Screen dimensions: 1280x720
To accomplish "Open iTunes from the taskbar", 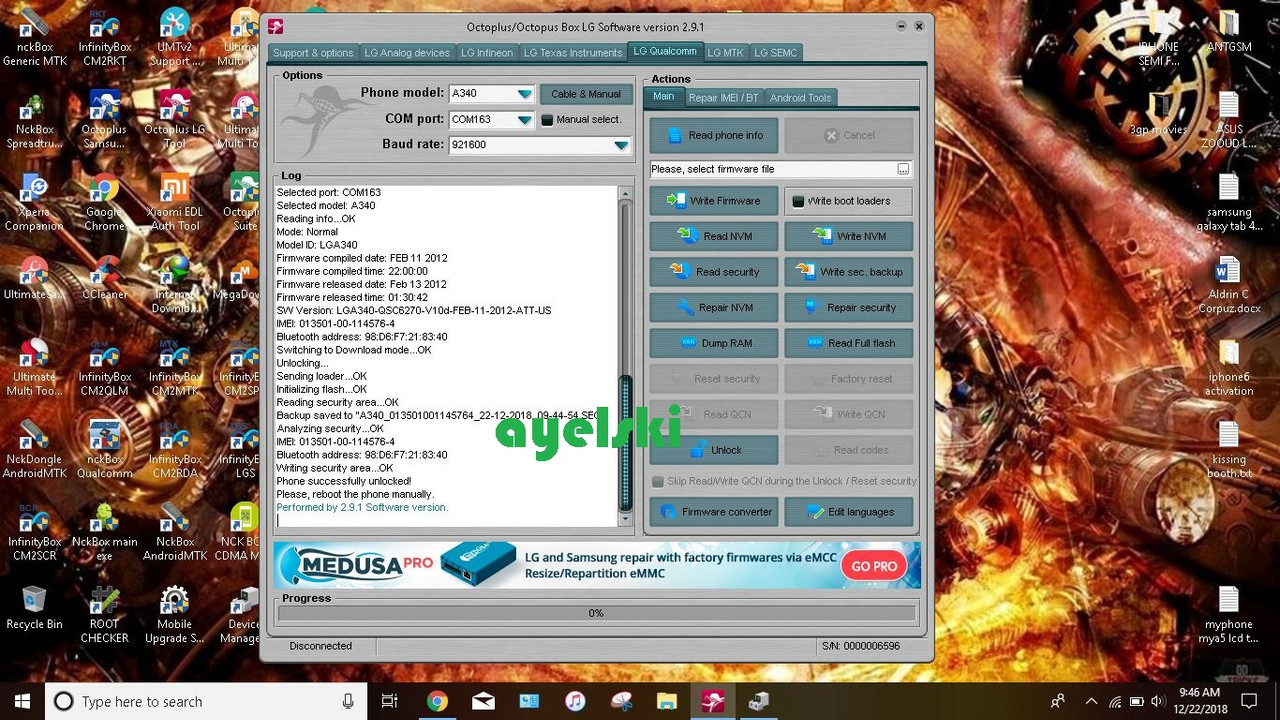I will [x=575, y=701].
